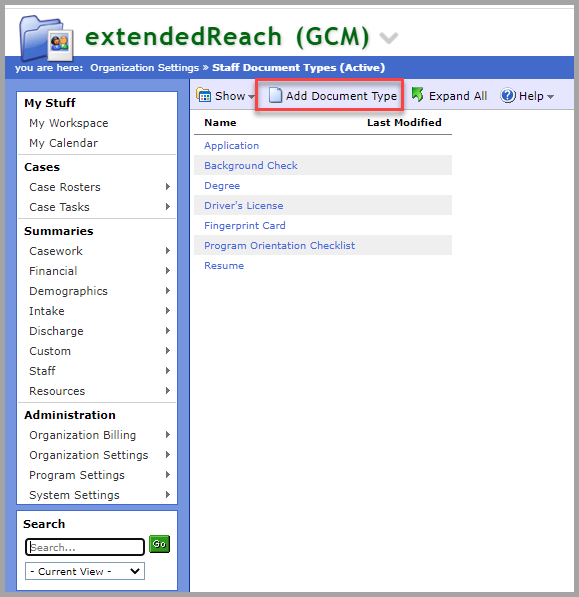
Task: Open the Fingerprint Card document type
Action: click(x=245, y=226)
